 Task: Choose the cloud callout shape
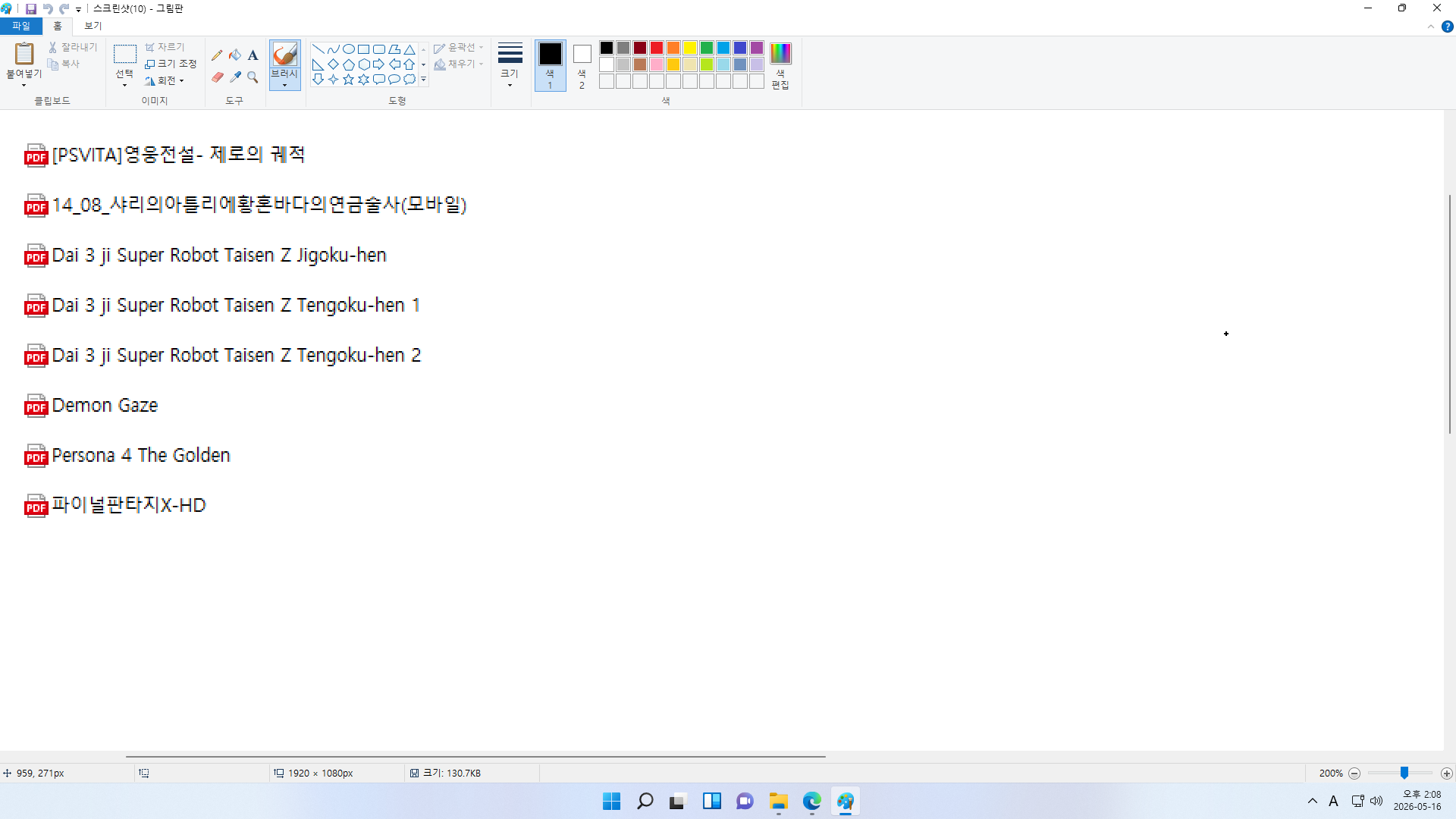point(409,80)
